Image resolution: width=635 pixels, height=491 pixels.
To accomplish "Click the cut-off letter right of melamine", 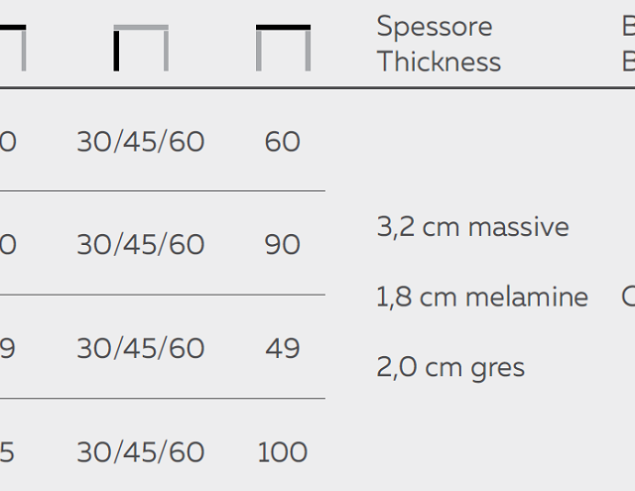I will [x=628, y=297].
